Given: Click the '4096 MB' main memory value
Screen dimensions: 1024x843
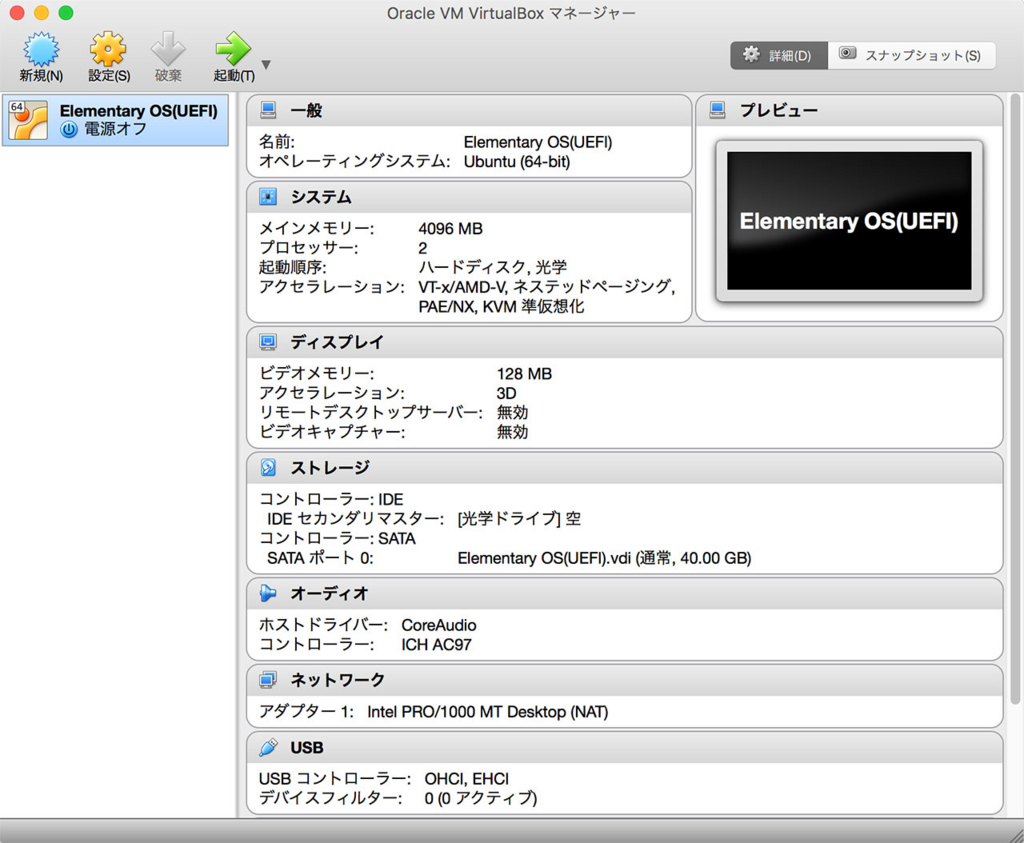Looking at the screenshot, I should pyautogui.click(x=451, y=229).
